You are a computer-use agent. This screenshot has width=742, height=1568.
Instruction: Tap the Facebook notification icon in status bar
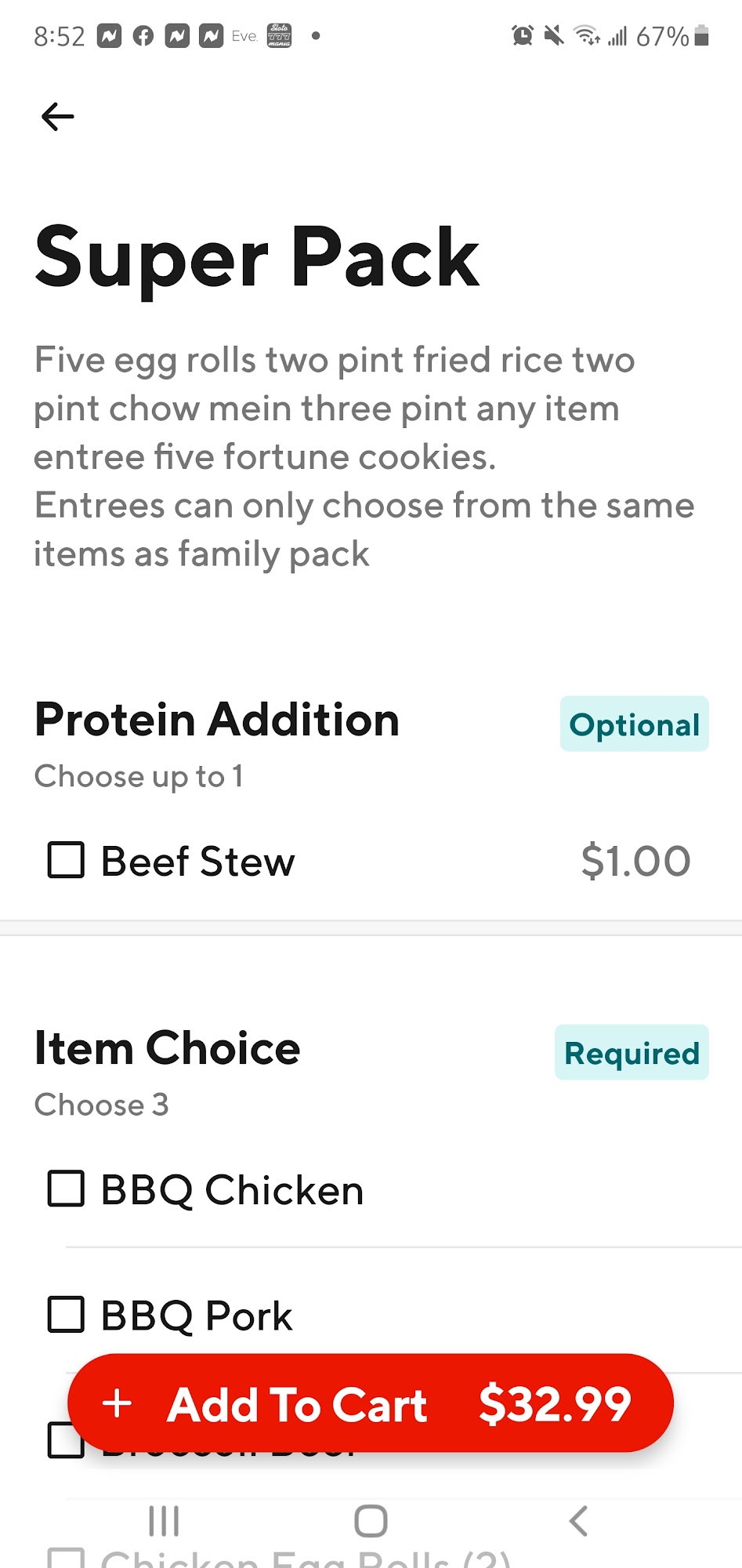click(x=143, y=36)
